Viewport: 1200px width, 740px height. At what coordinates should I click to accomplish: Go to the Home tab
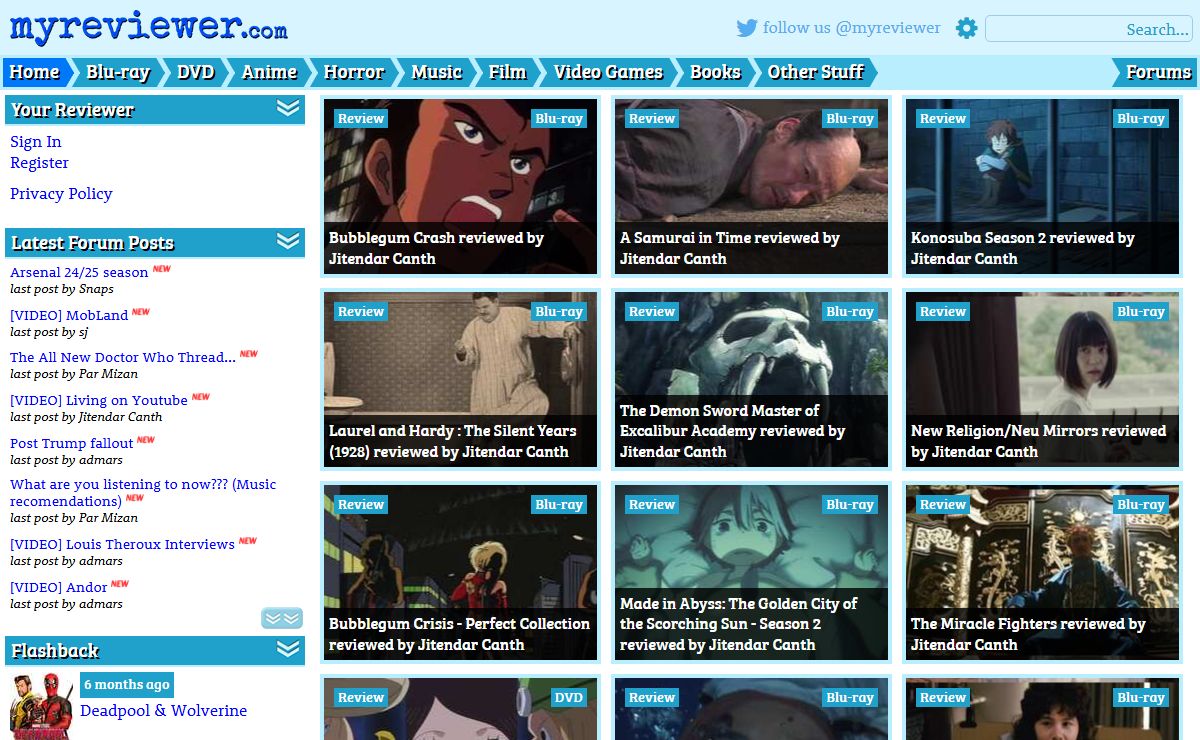[x=35, y=72]
